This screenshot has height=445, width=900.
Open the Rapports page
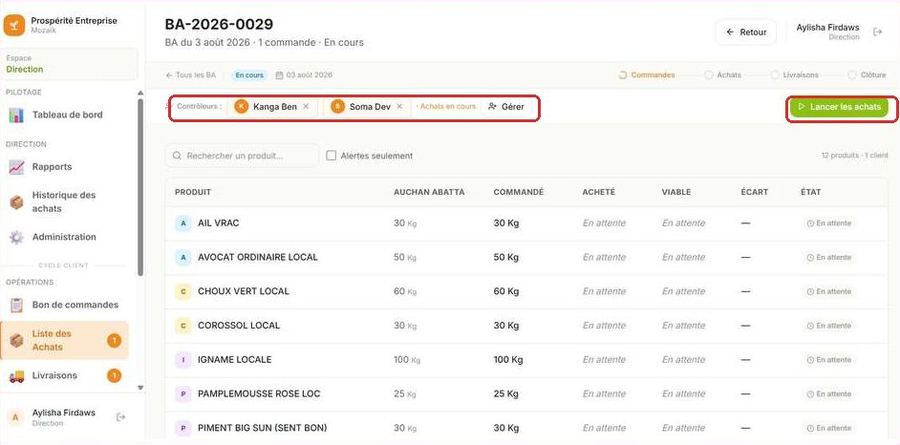(52, 167)
